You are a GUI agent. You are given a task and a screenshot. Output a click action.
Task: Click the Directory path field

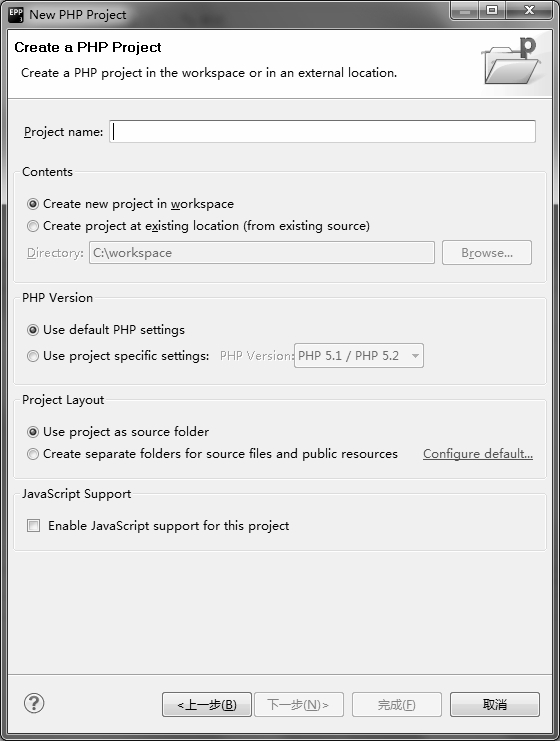262,253
